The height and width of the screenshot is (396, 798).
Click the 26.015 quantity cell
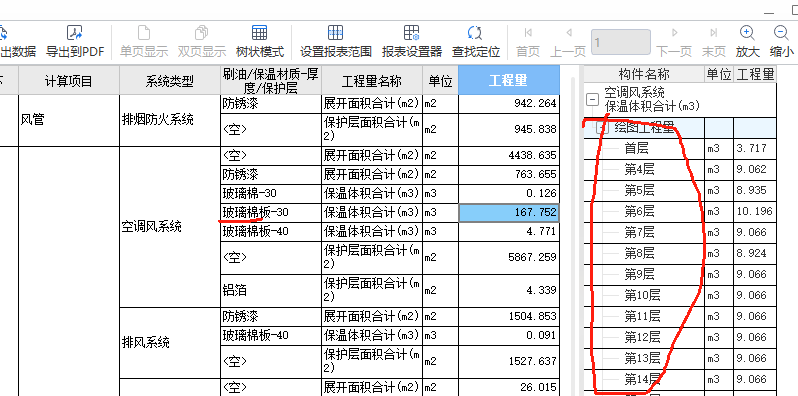coord(509,388)
